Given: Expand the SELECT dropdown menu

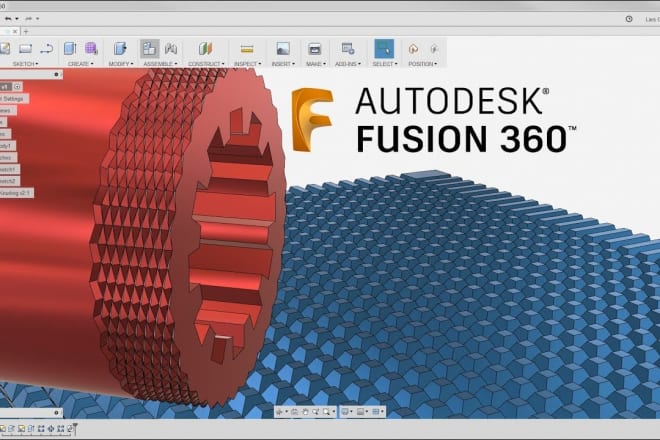Looking at the screenshot, I should pos(385,64).
